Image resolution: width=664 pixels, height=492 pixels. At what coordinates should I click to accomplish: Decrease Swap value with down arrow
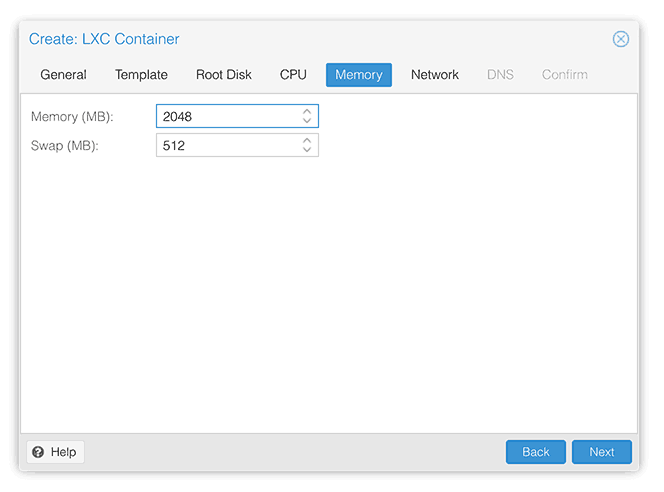pyautogui.click(x=307, y=150)
